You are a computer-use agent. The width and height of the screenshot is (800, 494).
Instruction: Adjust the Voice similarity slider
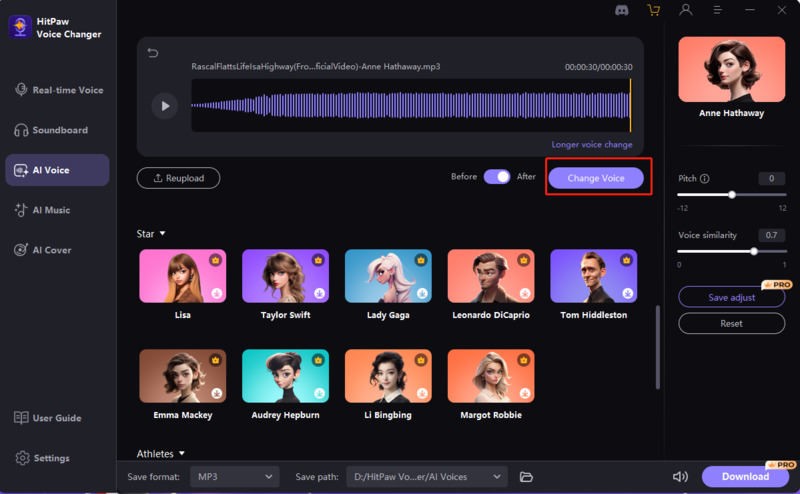[x=754, y=252]
